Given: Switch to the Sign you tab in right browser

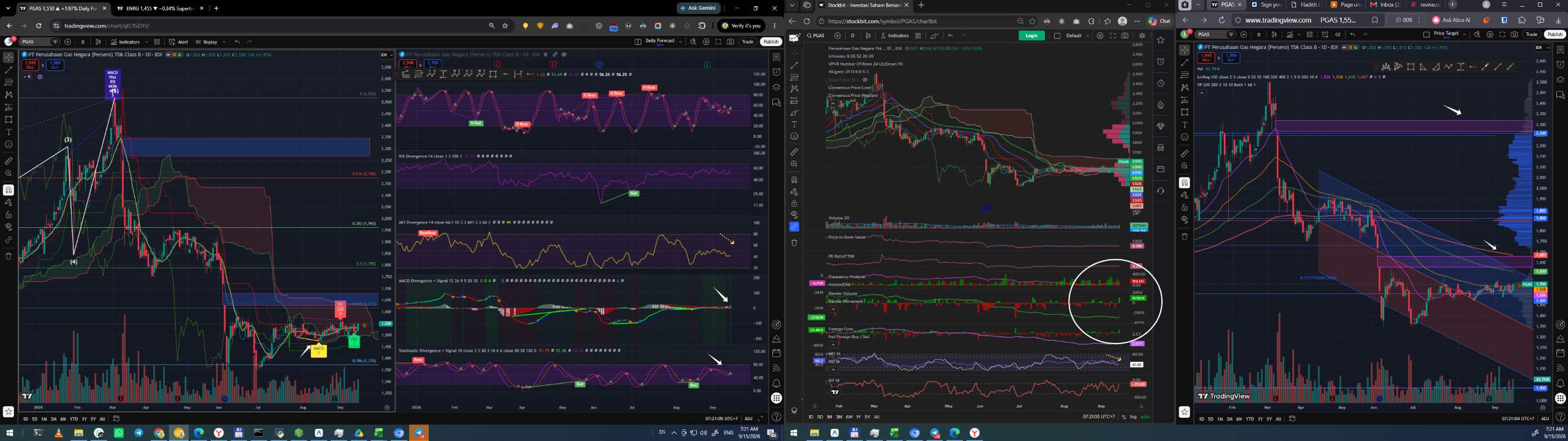Looking at the screenshot, I should coord(1265,5).
